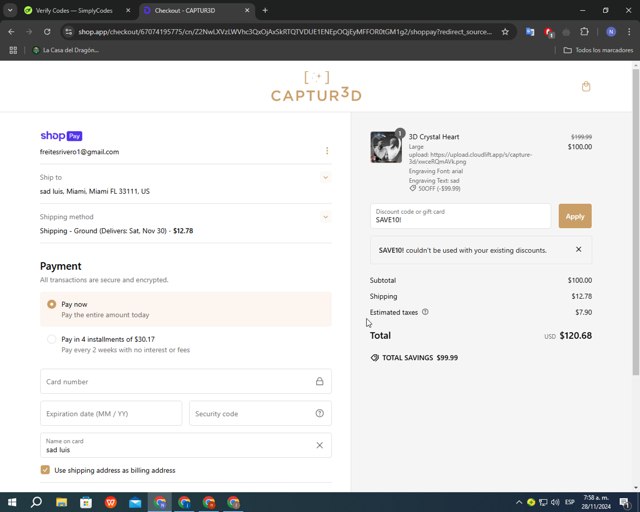
Task: Open the translate extension icon
Action: pos(530,32)
